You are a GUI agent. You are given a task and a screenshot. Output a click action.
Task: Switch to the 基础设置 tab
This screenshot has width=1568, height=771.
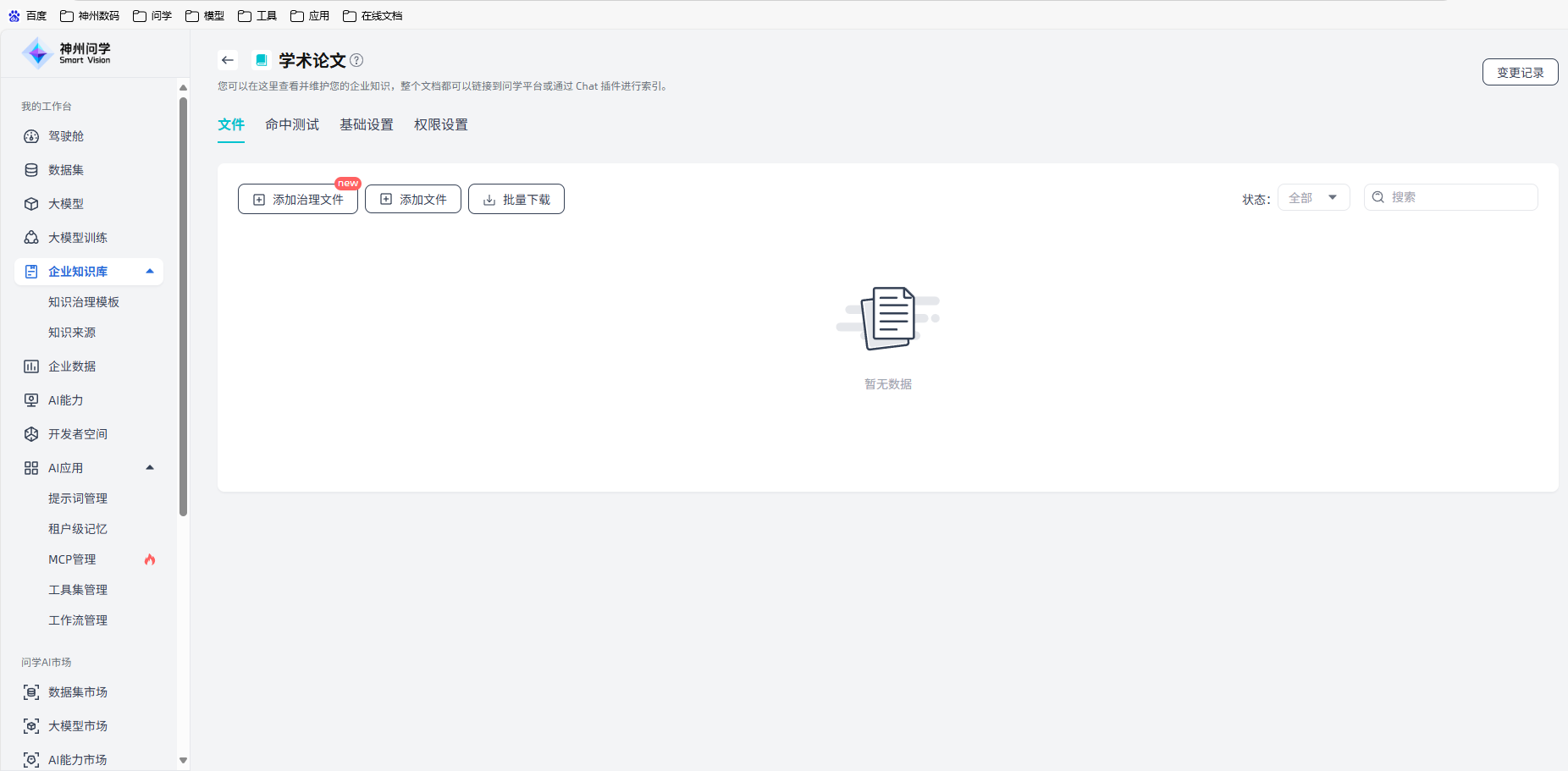pos(367,125)
